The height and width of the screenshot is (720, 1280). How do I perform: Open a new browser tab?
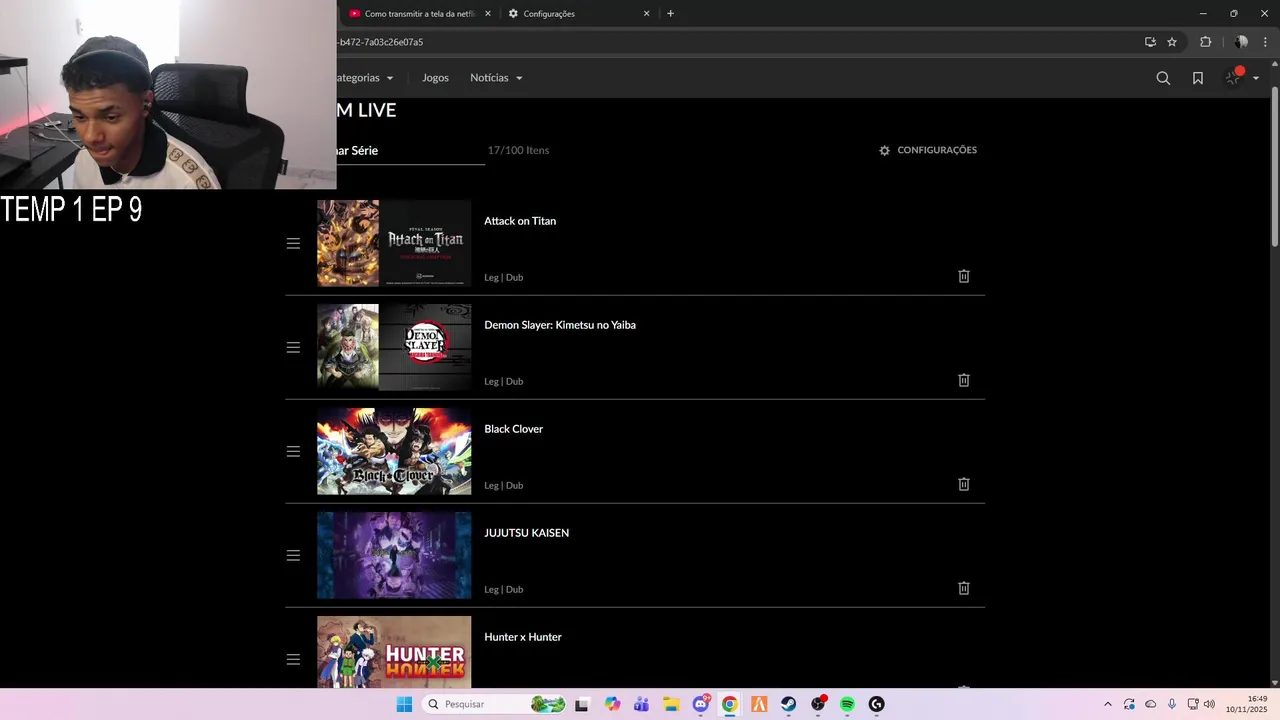[x=670, y=14]
